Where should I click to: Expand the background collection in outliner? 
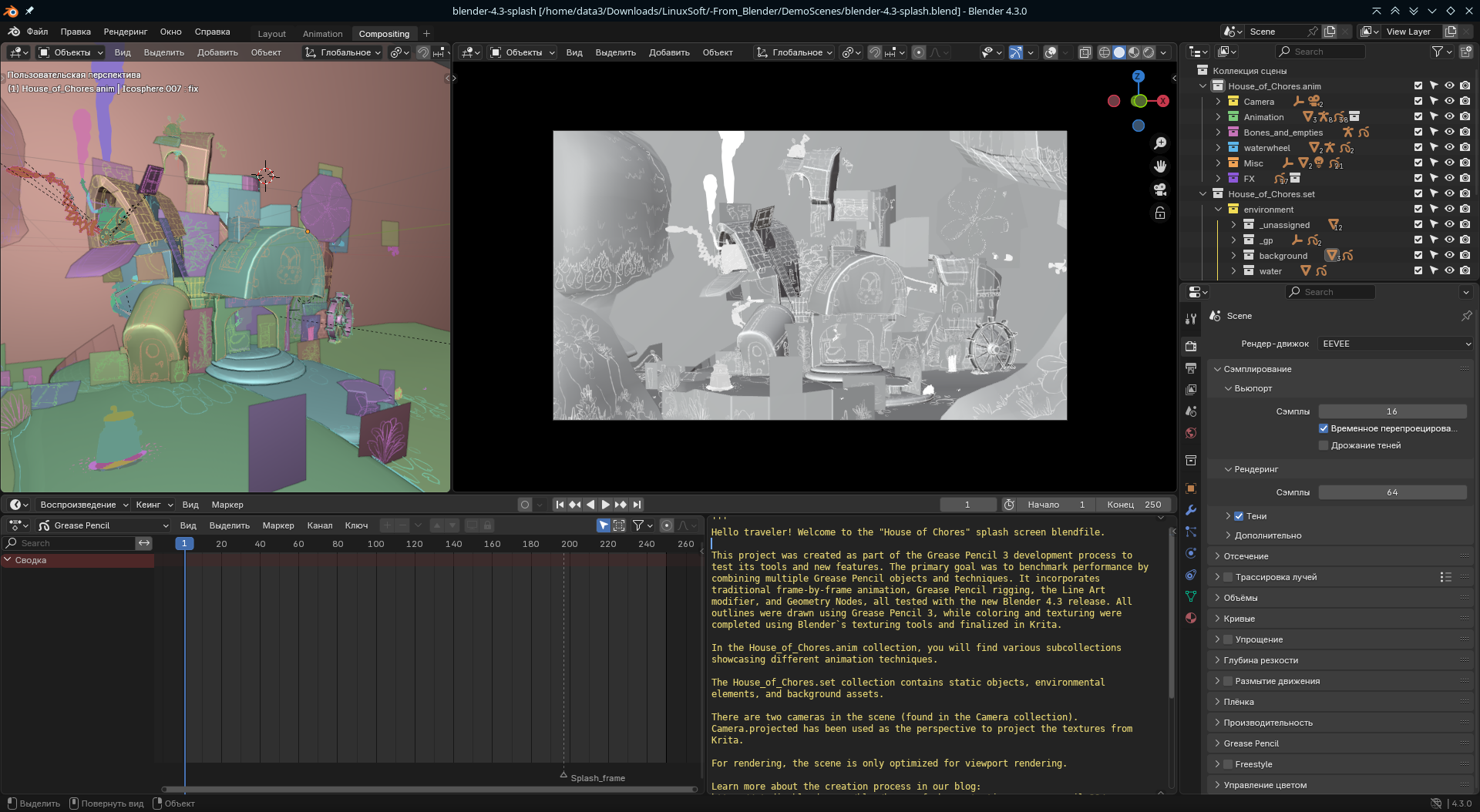pyautogui.click(x=1233, y=256)
